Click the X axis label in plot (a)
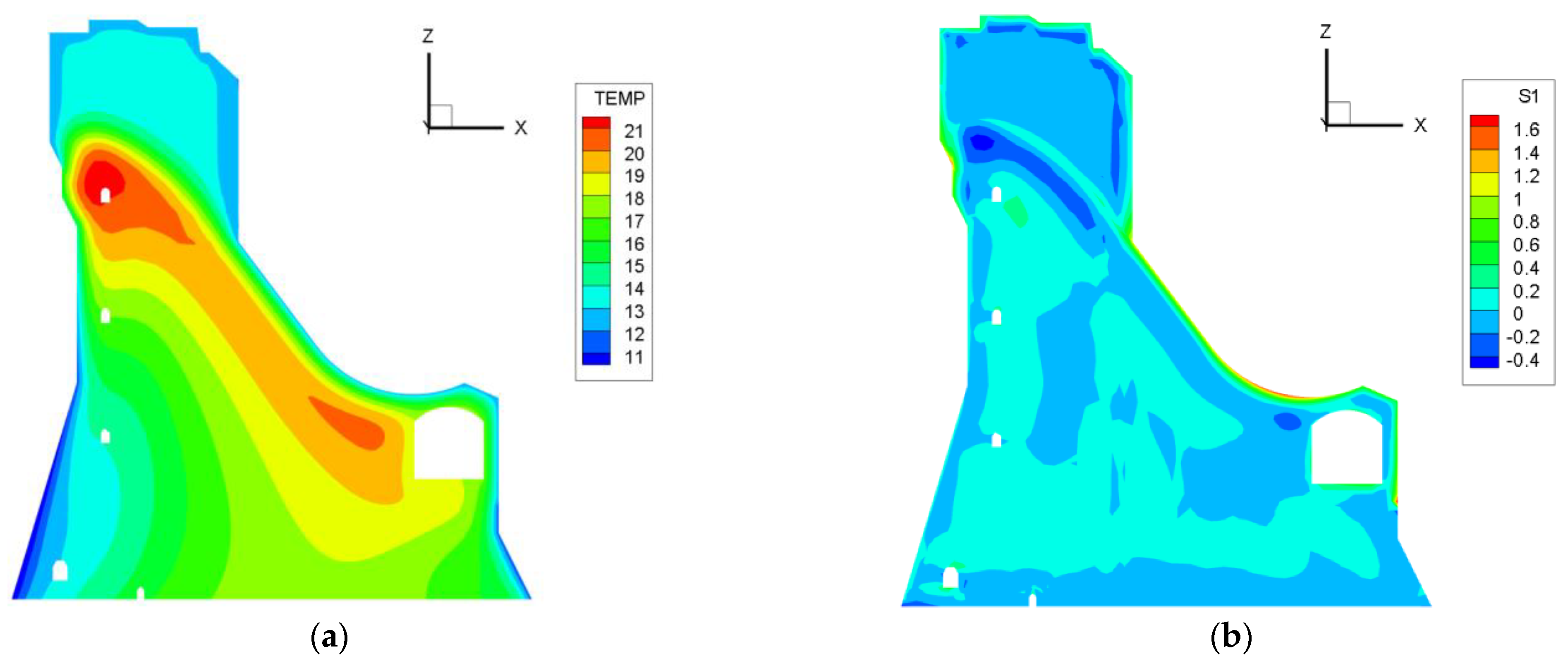 [520, 128]
